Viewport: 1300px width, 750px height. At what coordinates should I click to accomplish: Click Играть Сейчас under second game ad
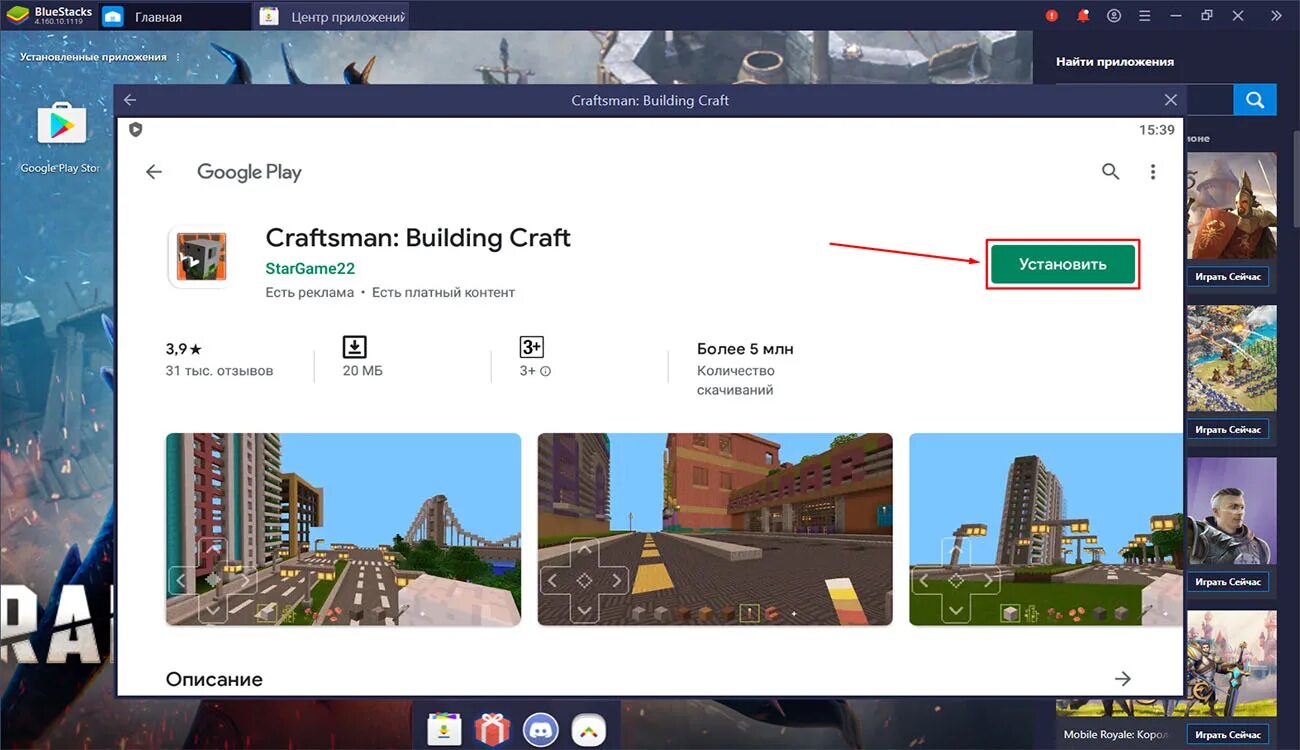coord(1229,429)
